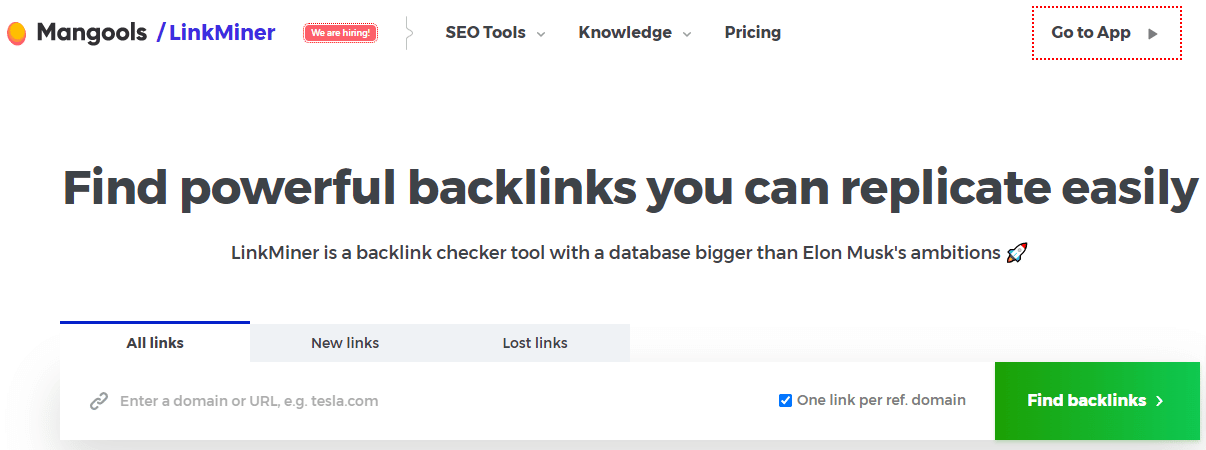Viewport: 1206px width, 450px height.
Task: Expand the Knowledge dropdown menu
Action: click(x=635, y=33)
